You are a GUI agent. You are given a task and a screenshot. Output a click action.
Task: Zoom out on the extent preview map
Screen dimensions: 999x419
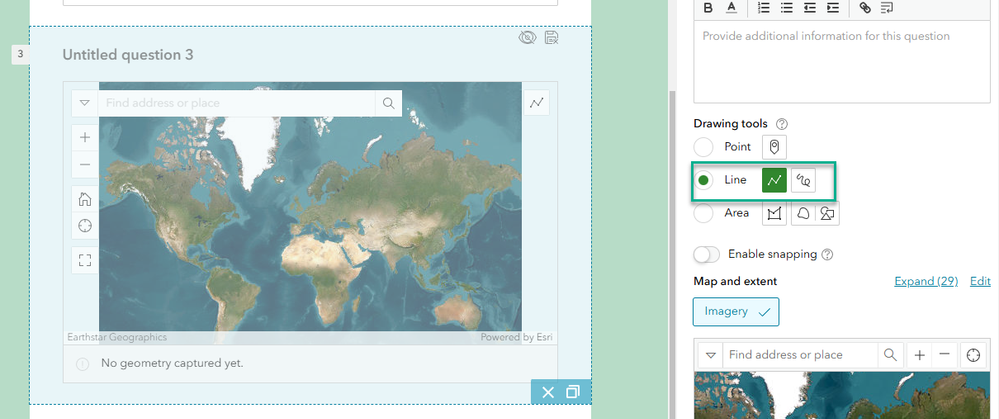[945, 355]
